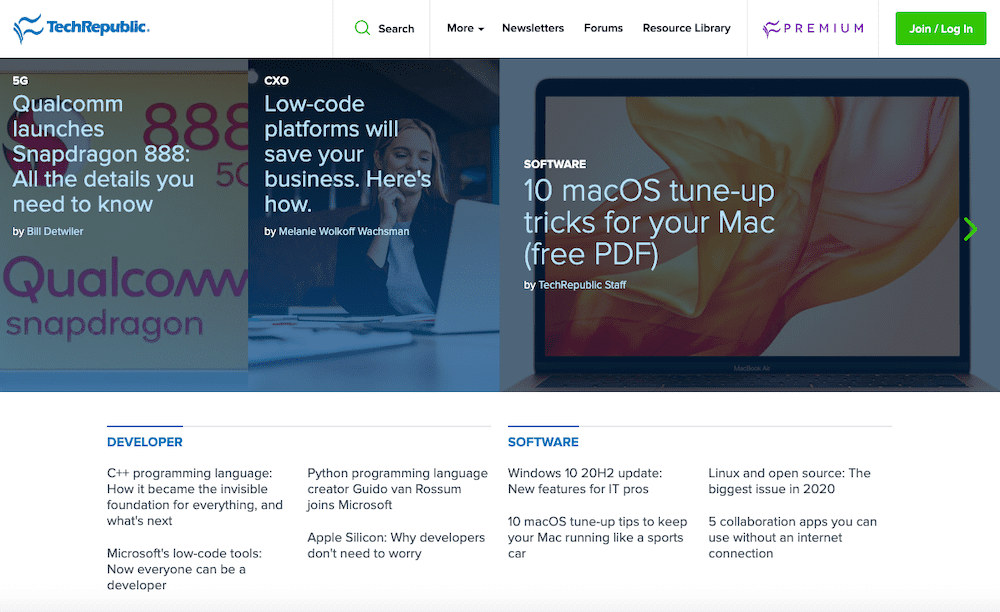Read Microsoft's low-code tools article
This screenshot has height=612, width=1000.
[x=184, y=569]
